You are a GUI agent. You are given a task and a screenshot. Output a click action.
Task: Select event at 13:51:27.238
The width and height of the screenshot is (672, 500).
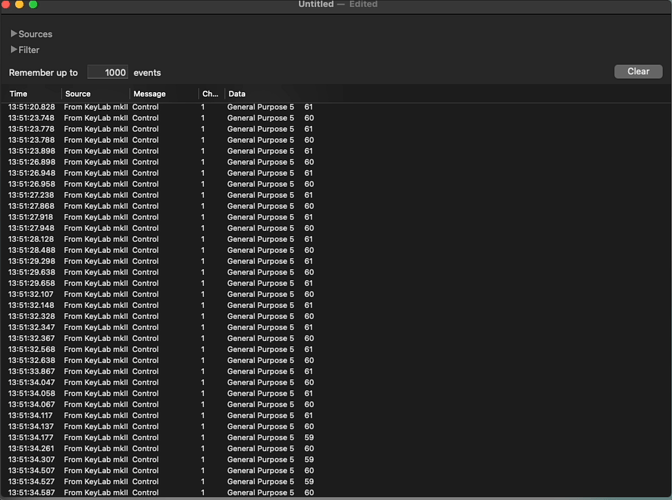336,195
